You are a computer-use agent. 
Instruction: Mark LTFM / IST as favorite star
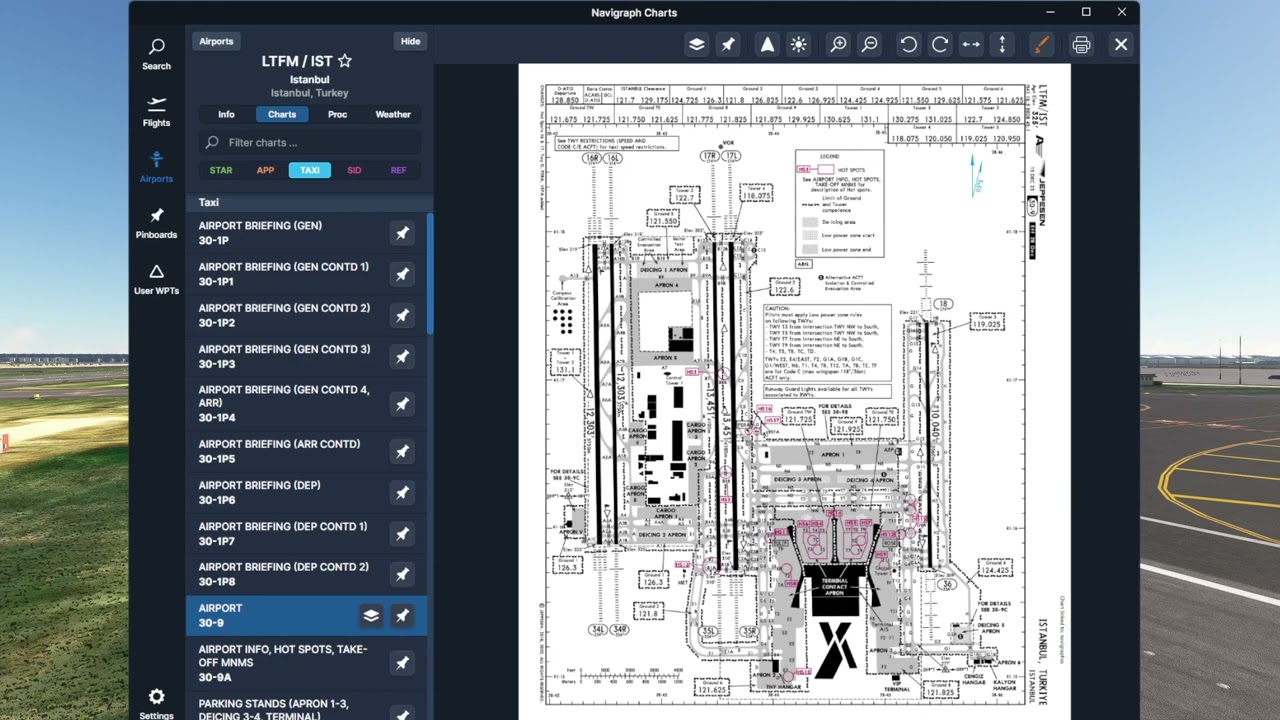coord(345,61)
